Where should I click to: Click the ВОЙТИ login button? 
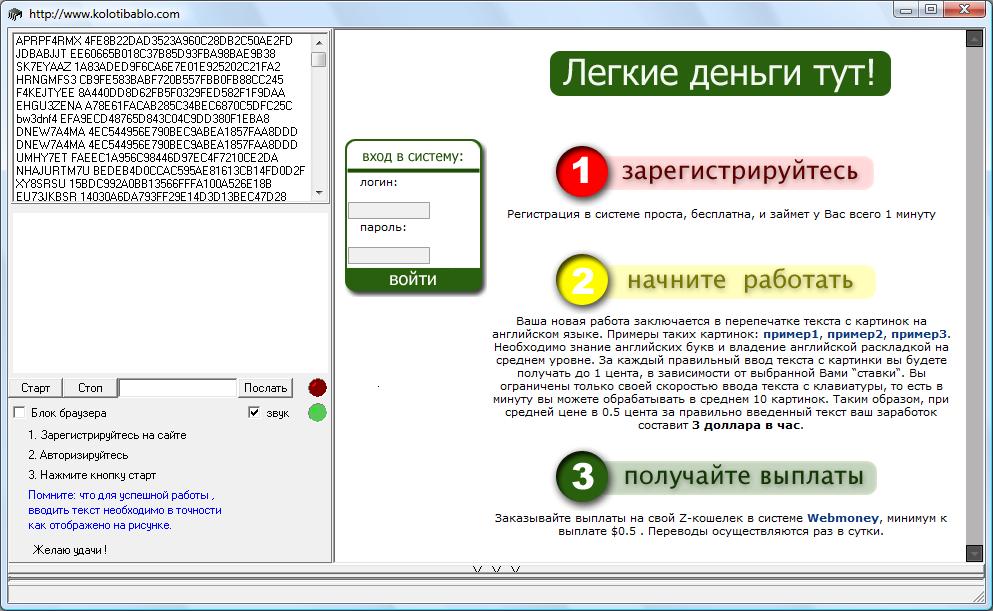coord(413,280)
